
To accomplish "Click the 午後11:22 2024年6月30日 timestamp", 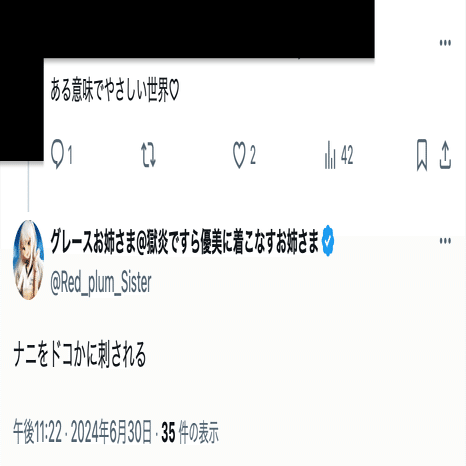I will [83, 432].
